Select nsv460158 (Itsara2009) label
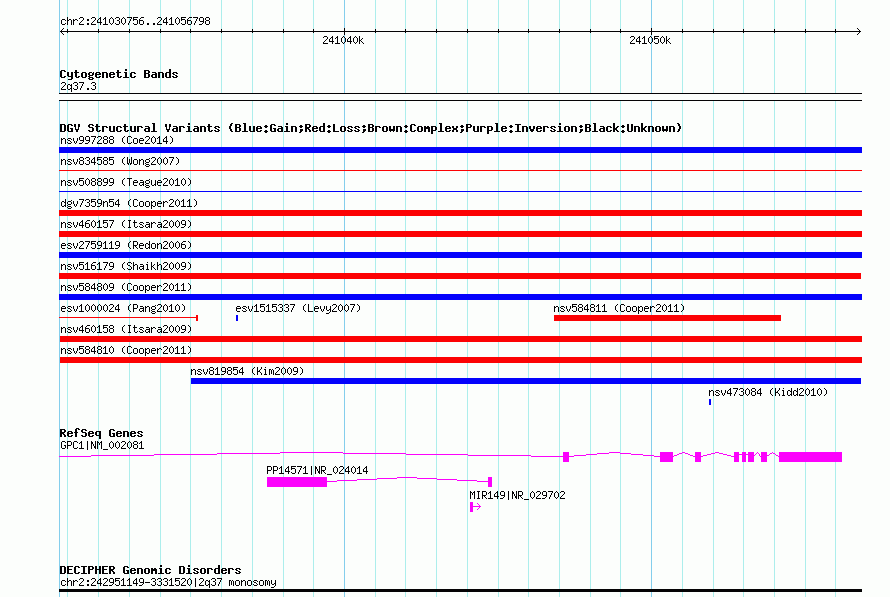This screenshot has height=597, width=890. coord(126,329)
